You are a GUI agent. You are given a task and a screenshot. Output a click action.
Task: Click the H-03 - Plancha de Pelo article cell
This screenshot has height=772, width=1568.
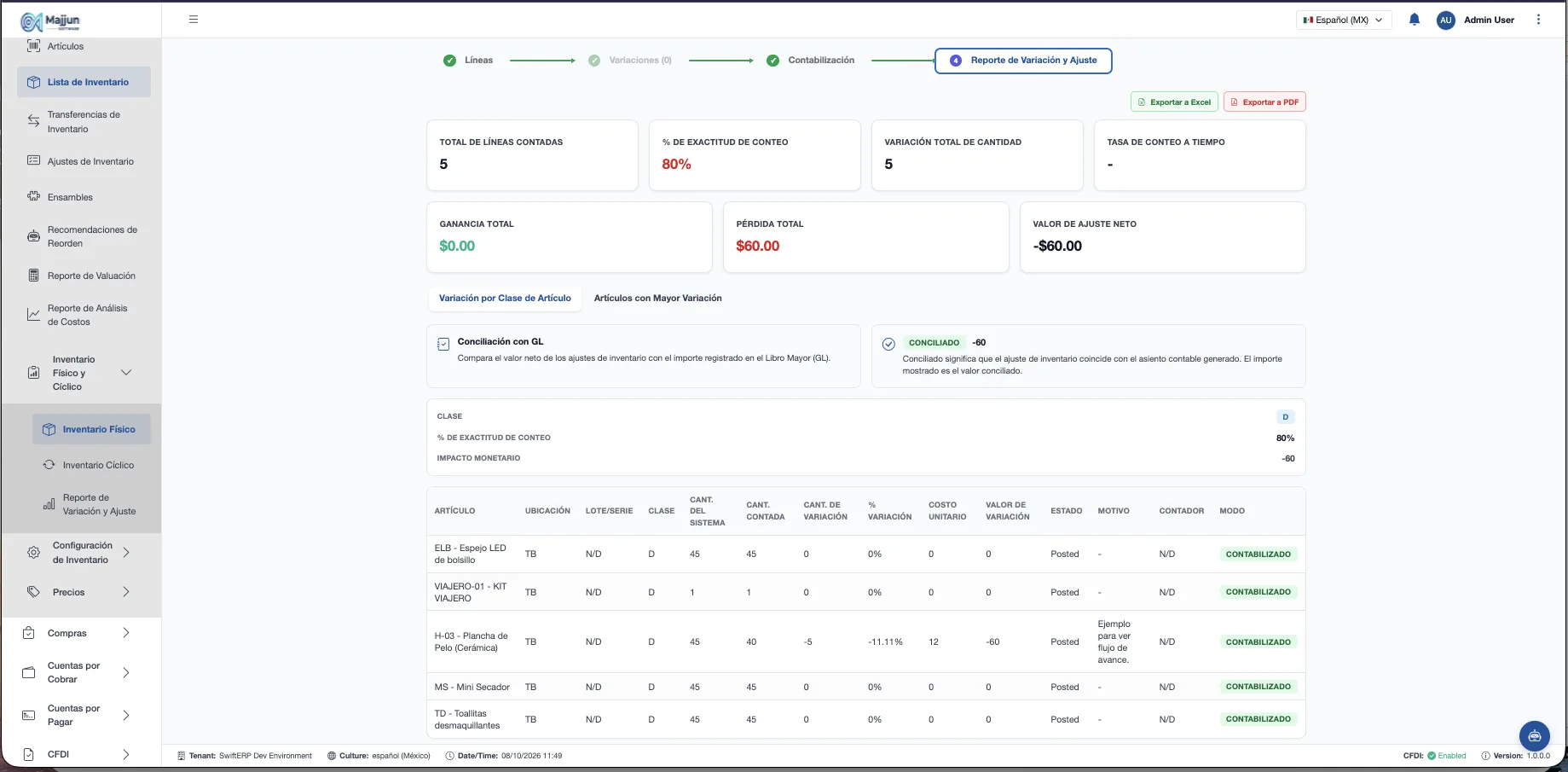(x=471, y=641)
